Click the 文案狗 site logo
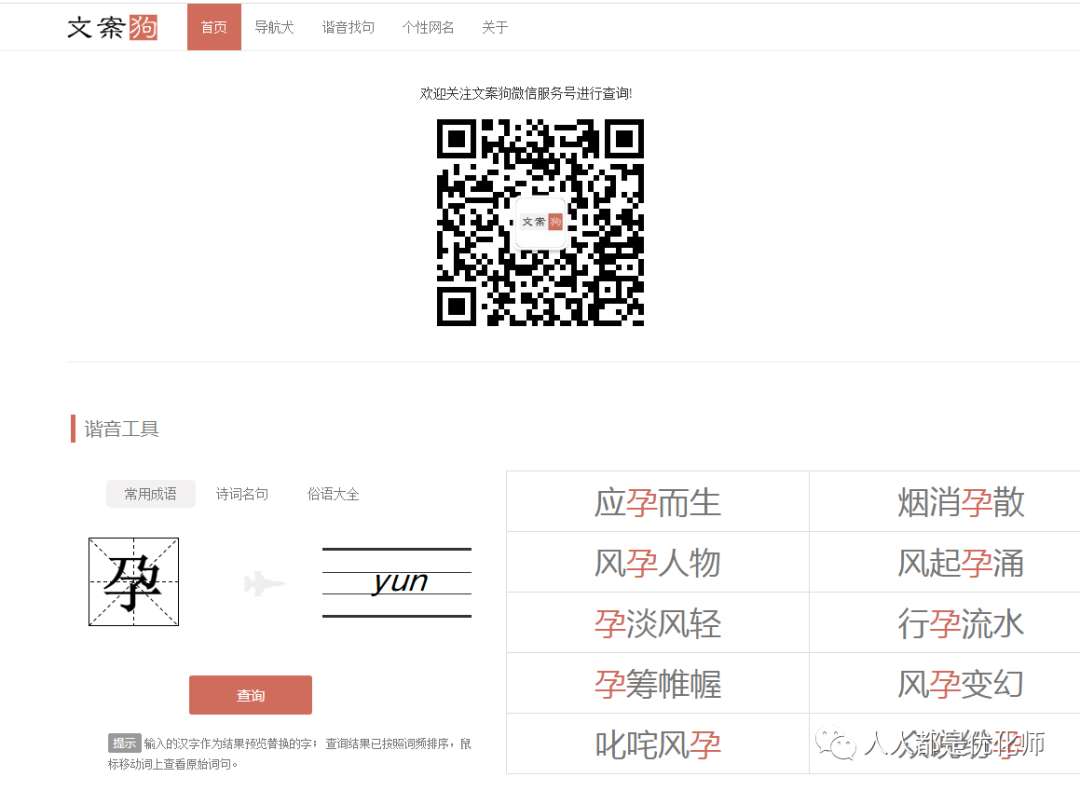Viewport: 1080px width, 791px height. click(112, 28)
